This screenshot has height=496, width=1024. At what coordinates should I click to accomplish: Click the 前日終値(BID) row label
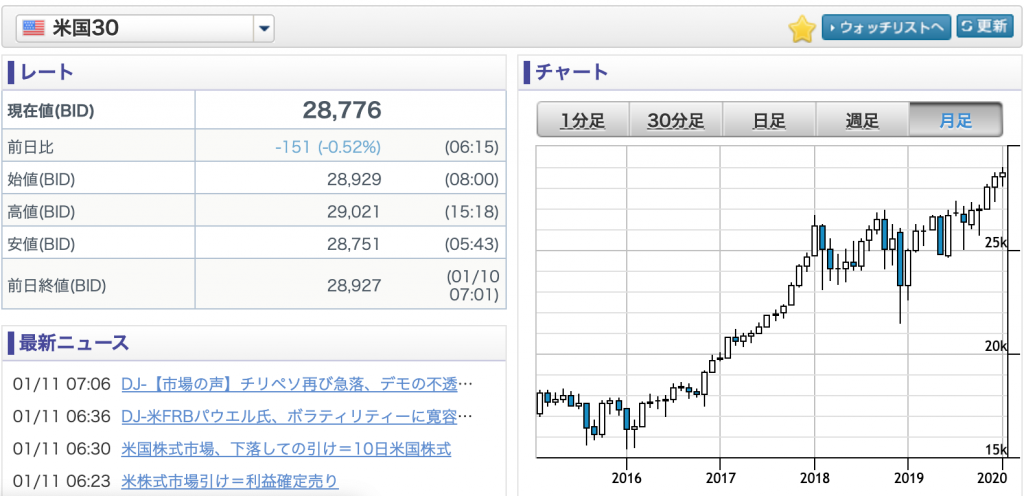[56, 285]
